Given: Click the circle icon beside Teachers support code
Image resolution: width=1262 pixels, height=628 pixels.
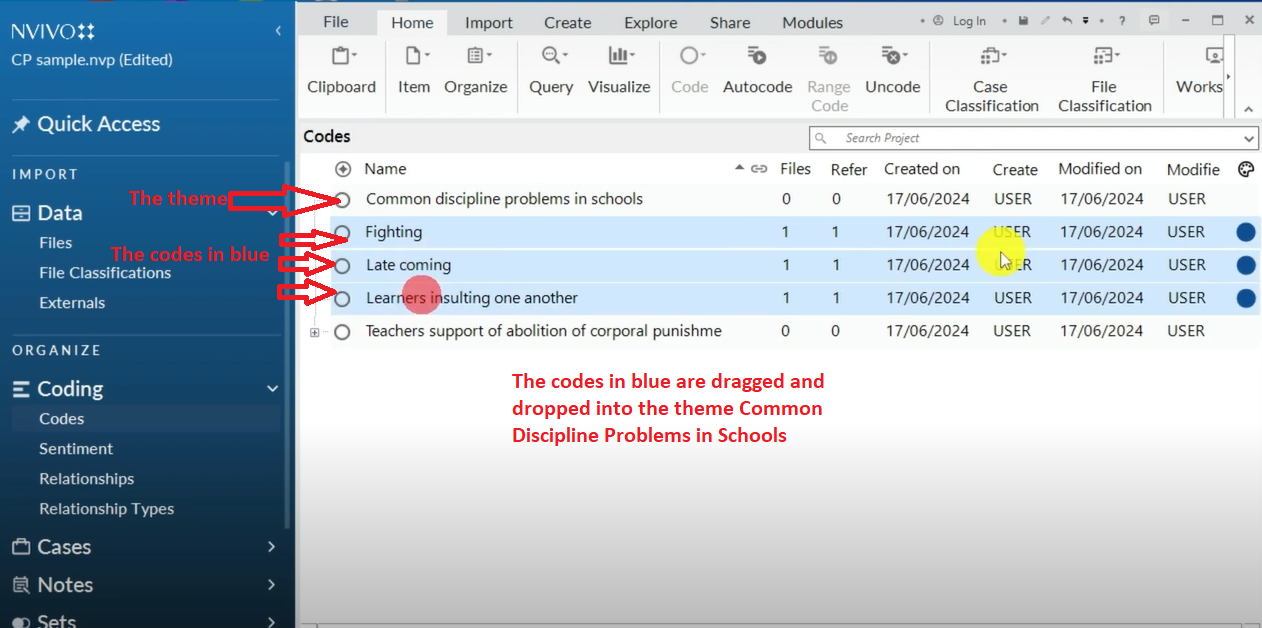Looking at the screenshot, I should tap(342, 332).
